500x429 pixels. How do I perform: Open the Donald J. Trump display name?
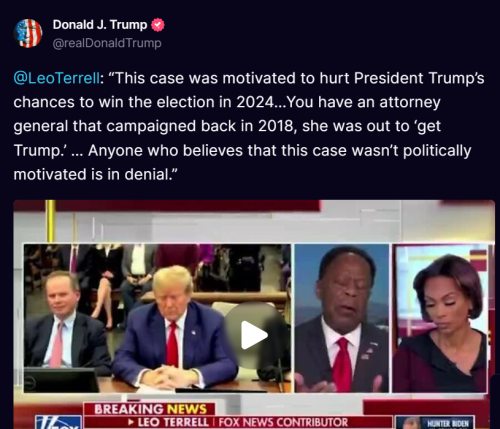100,25
